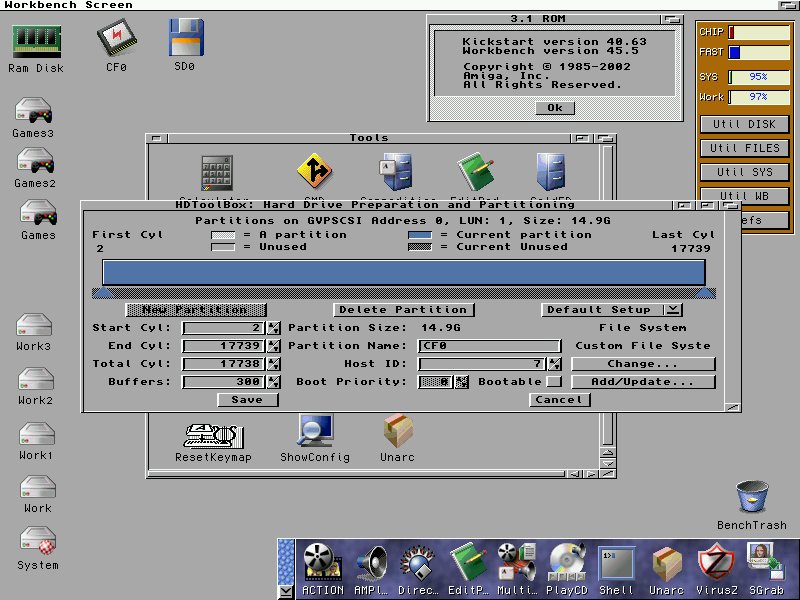800x600 pixels.
Task: Click the Delete Partition button
Action: pos(404,310)
